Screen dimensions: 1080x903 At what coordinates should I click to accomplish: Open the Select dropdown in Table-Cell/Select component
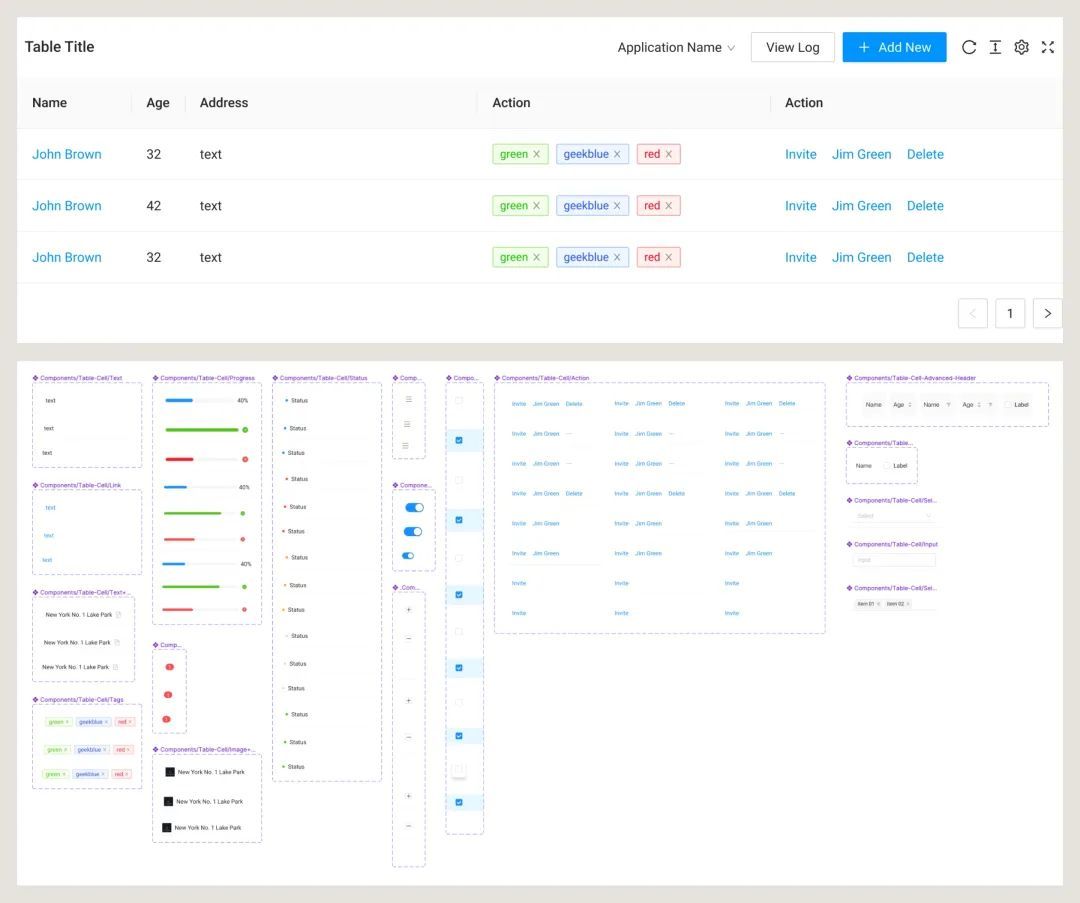tap(893, 516)
